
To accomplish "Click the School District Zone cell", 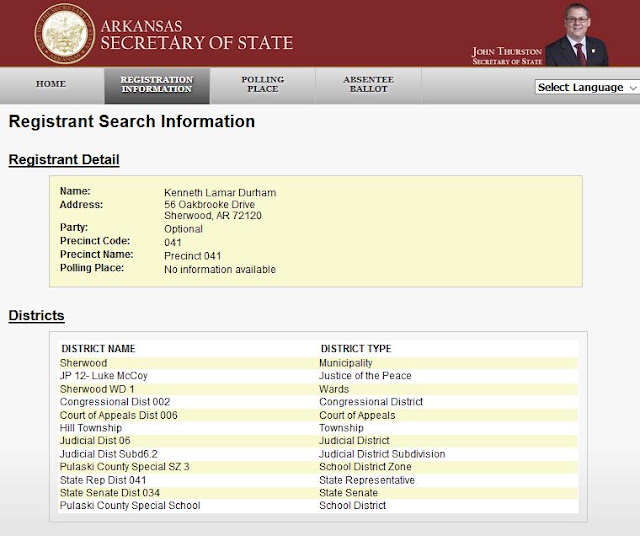I will 365,467.
